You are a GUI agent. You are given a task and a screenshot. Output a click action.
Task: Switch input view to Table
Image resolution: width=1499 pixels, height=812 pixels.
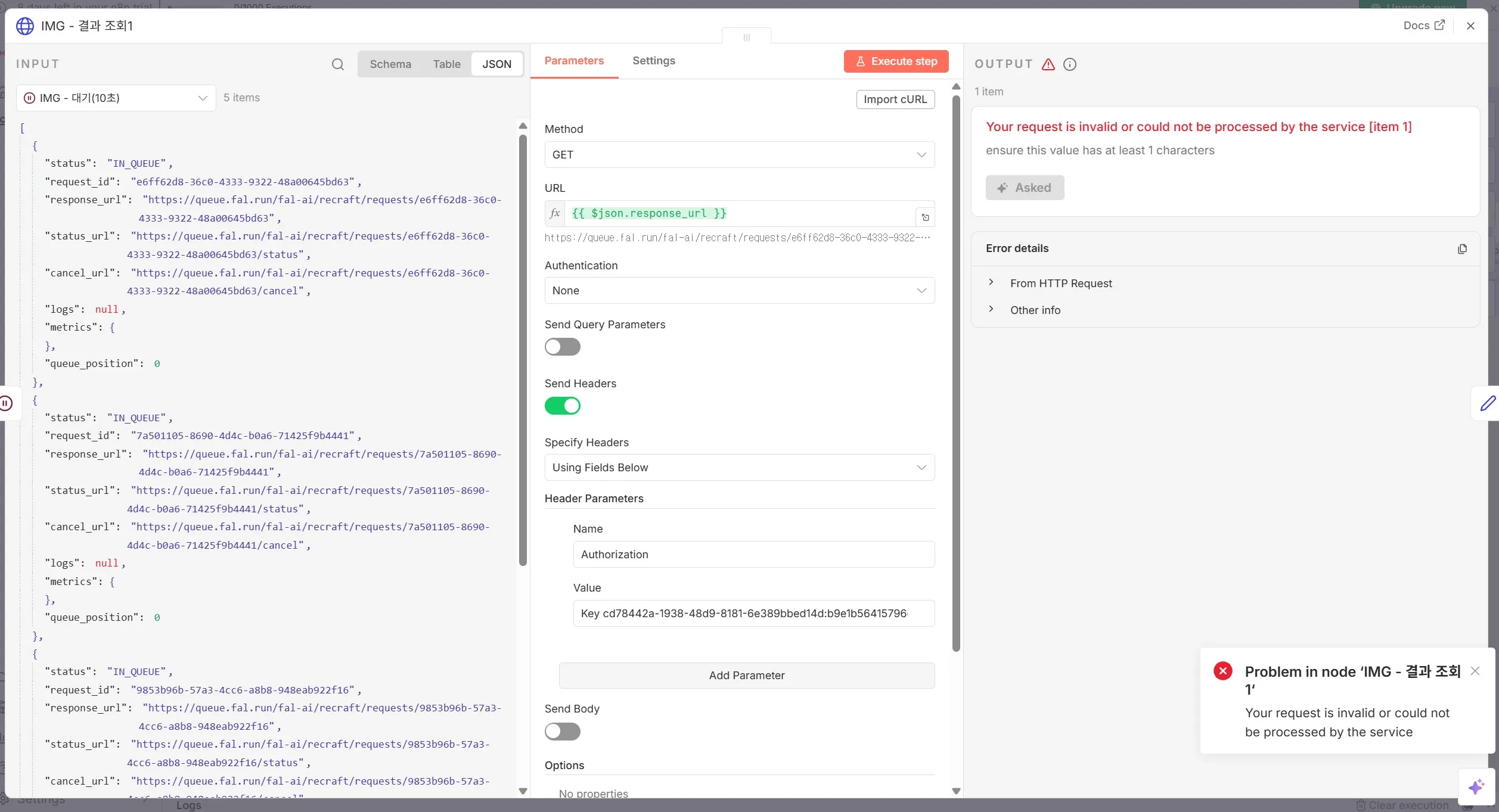pos(446,64)
